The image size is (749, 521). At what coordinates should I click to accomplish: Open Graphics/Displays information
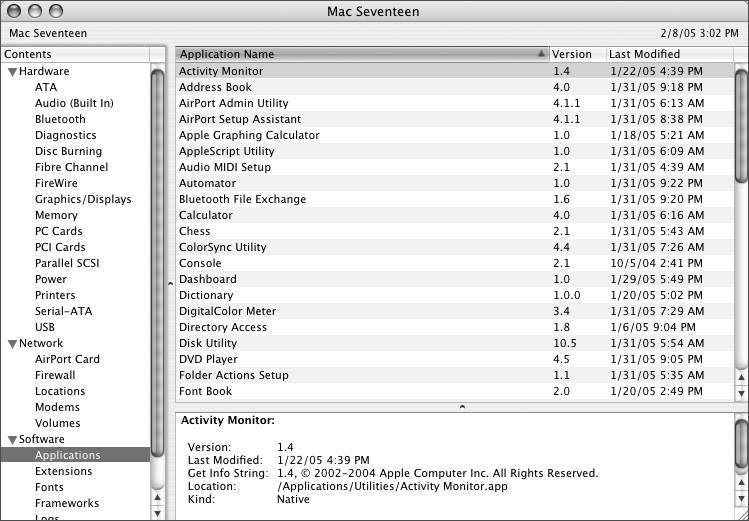point(83,199)
